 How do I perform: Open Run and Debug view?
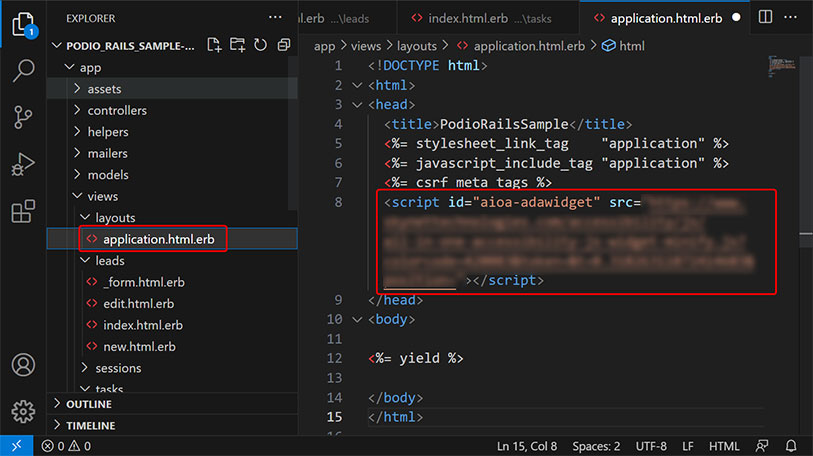click(22, 164)
